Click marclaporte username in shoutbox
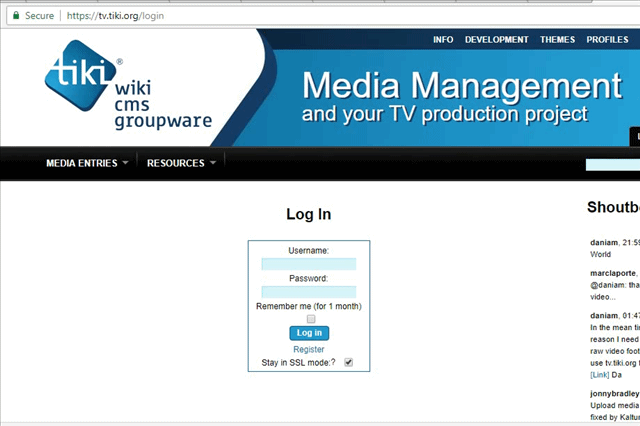Viewport: 640px width, 426px height. 613,273
